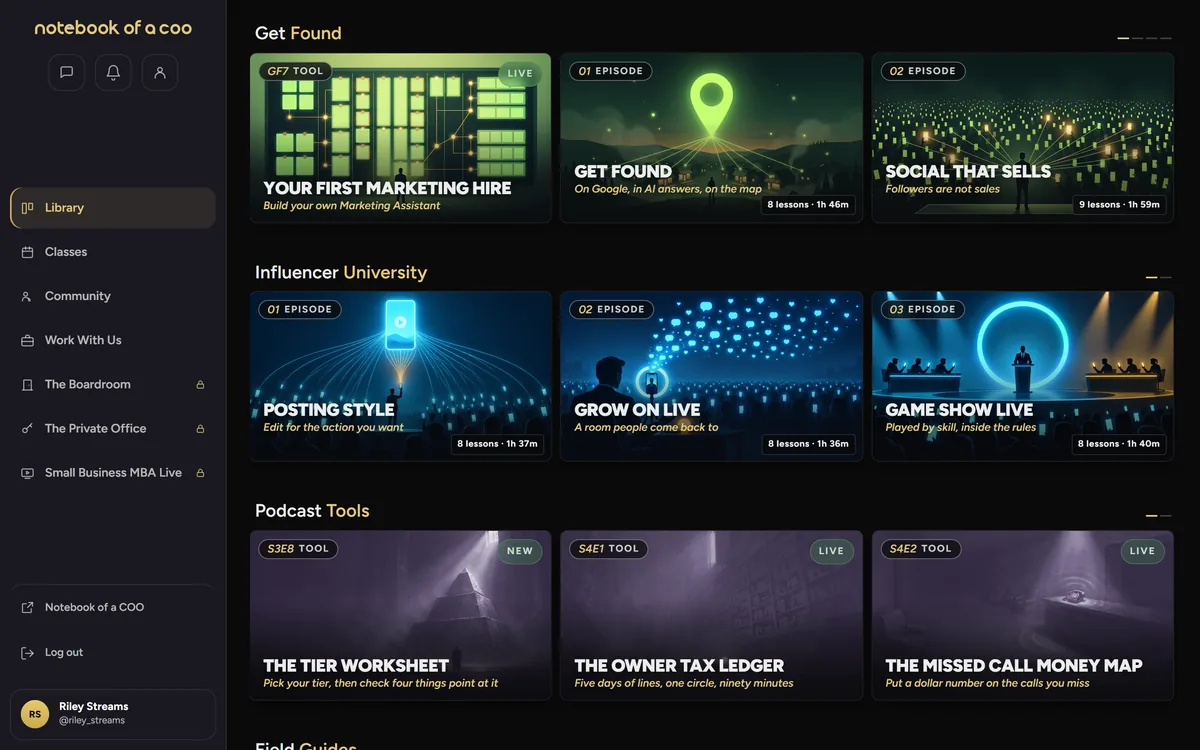Click the @riley_streams handle
Viewport: 1200px width, 750px height.
point(92,721)
